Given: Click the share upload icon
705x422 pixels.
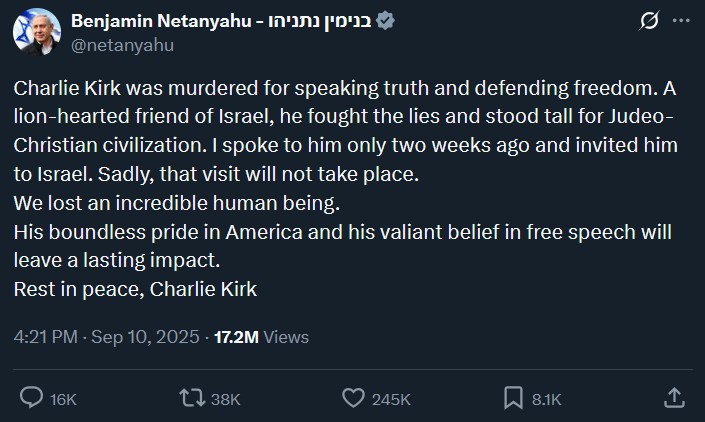Looking at the screenshot, I should (x=674, y=398).
